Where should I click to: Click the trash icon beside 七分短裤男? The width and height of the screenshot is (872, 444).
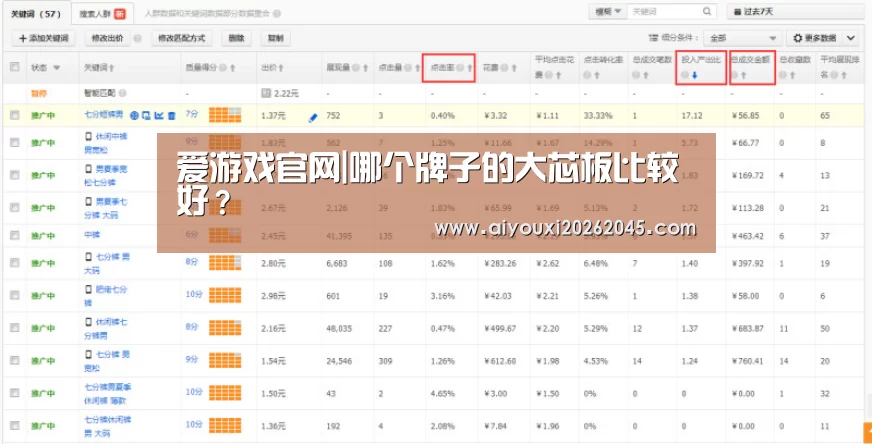pos(172,116)
